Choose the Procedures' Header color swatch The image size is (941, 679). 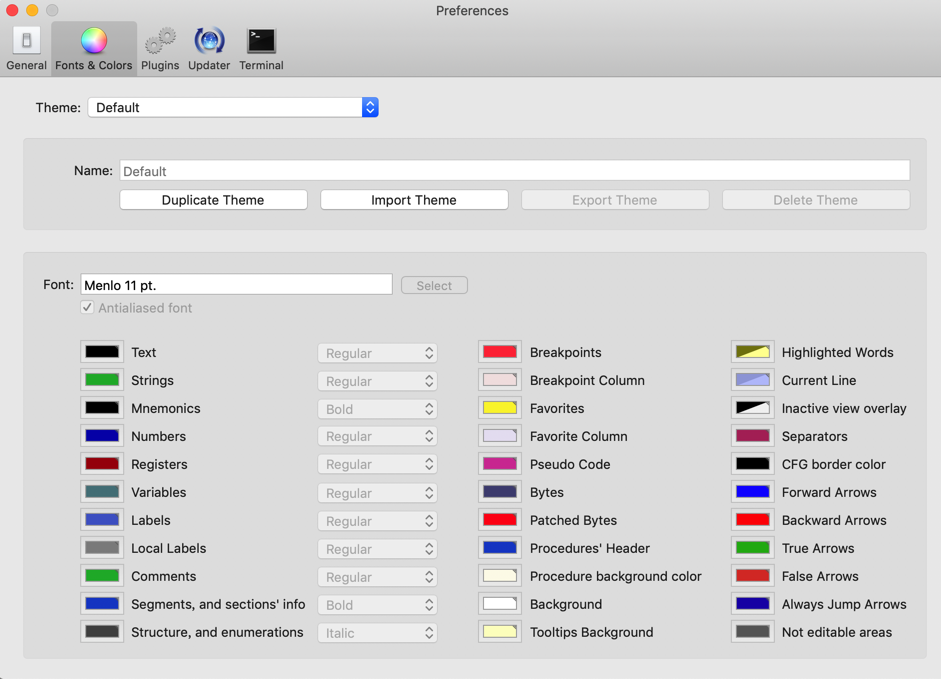click(500, 548)
